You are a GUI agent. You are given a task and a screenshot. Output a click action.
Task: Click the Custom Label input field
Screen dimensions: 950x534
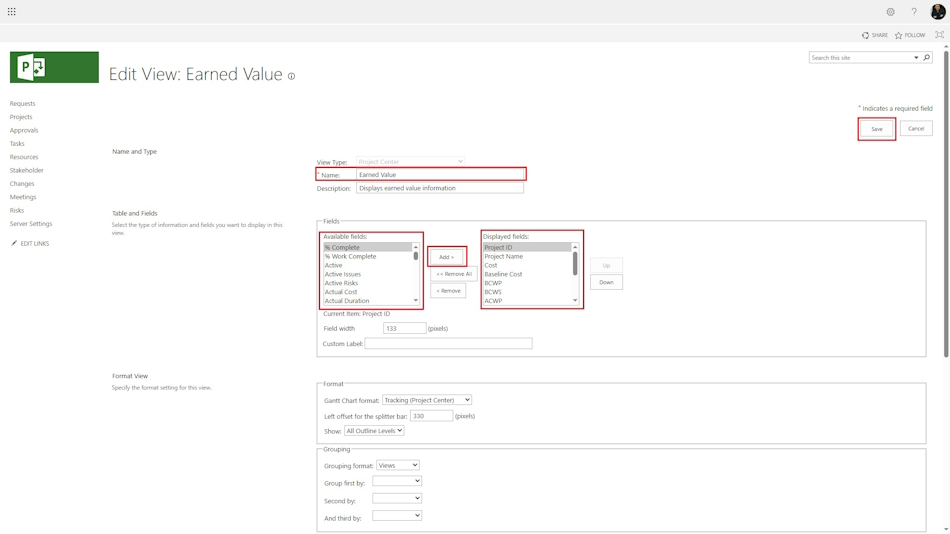point(448,344)
